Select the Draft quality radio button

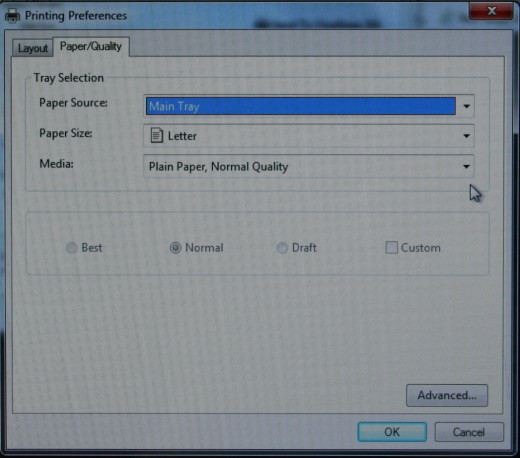(282, 248)
